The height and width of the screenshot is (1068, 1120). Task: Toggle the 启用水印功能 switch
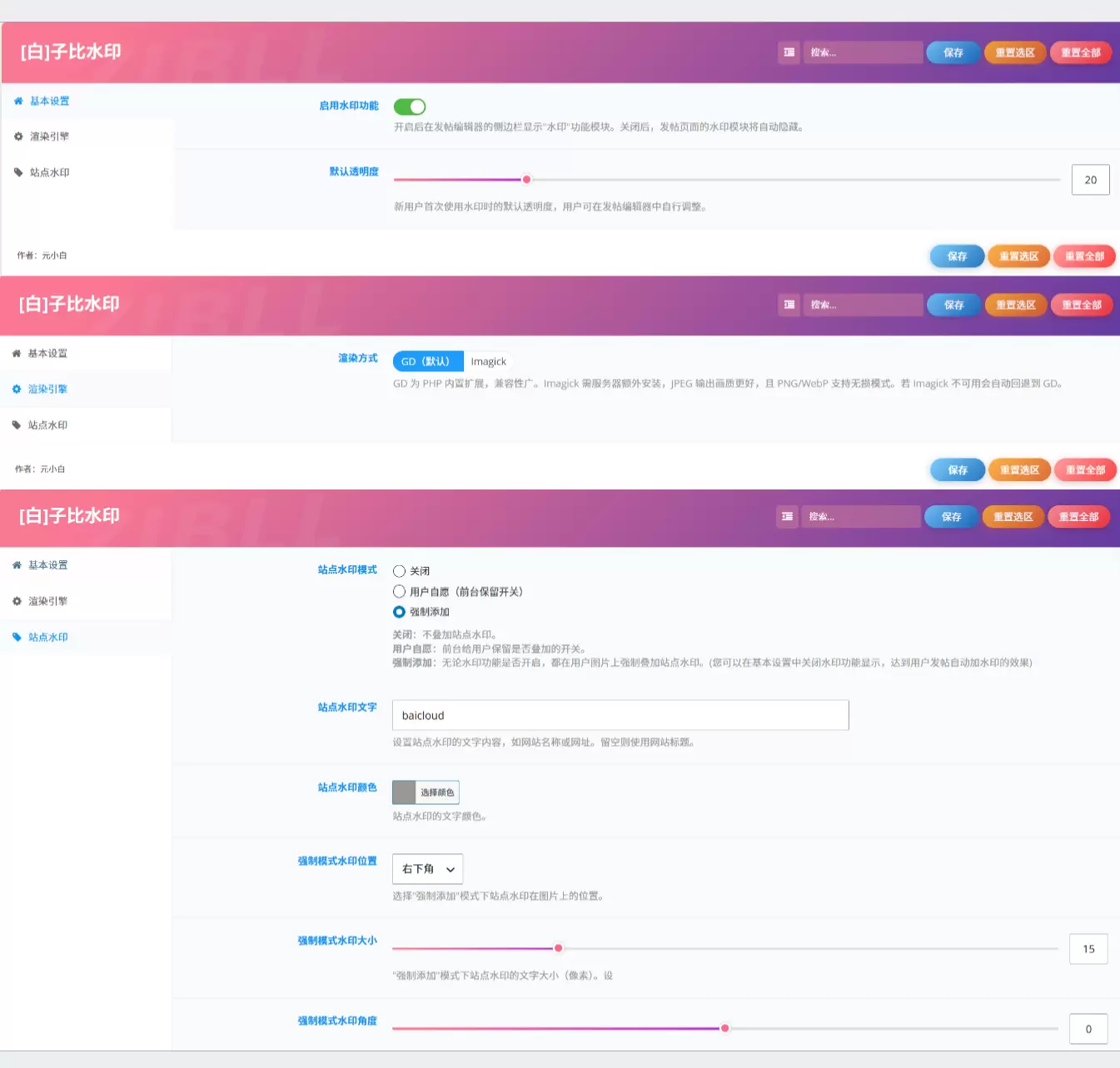410,107
